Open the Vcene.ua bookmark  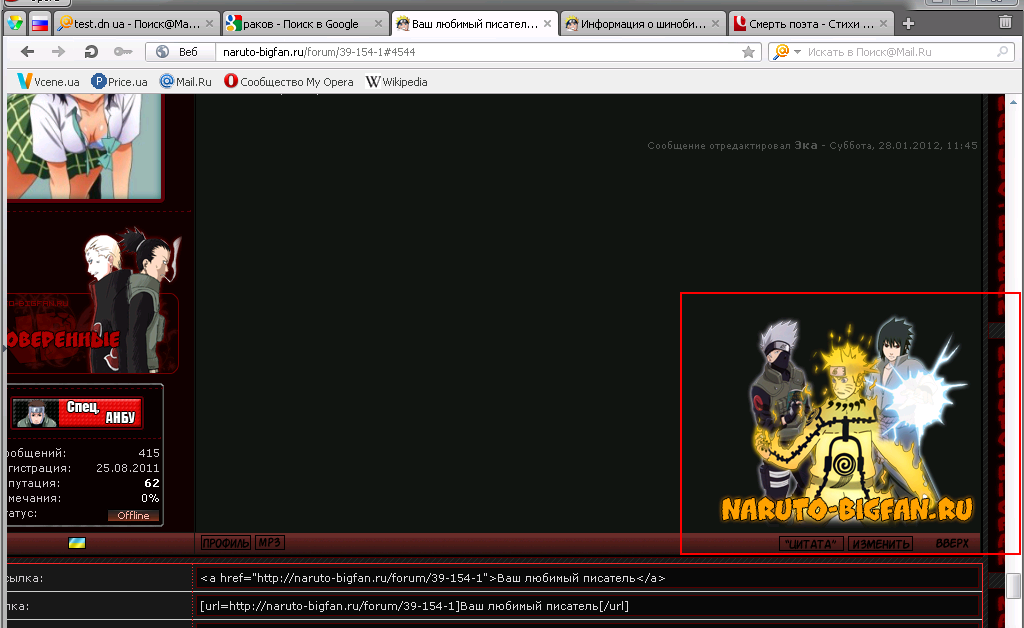(48, 82)
